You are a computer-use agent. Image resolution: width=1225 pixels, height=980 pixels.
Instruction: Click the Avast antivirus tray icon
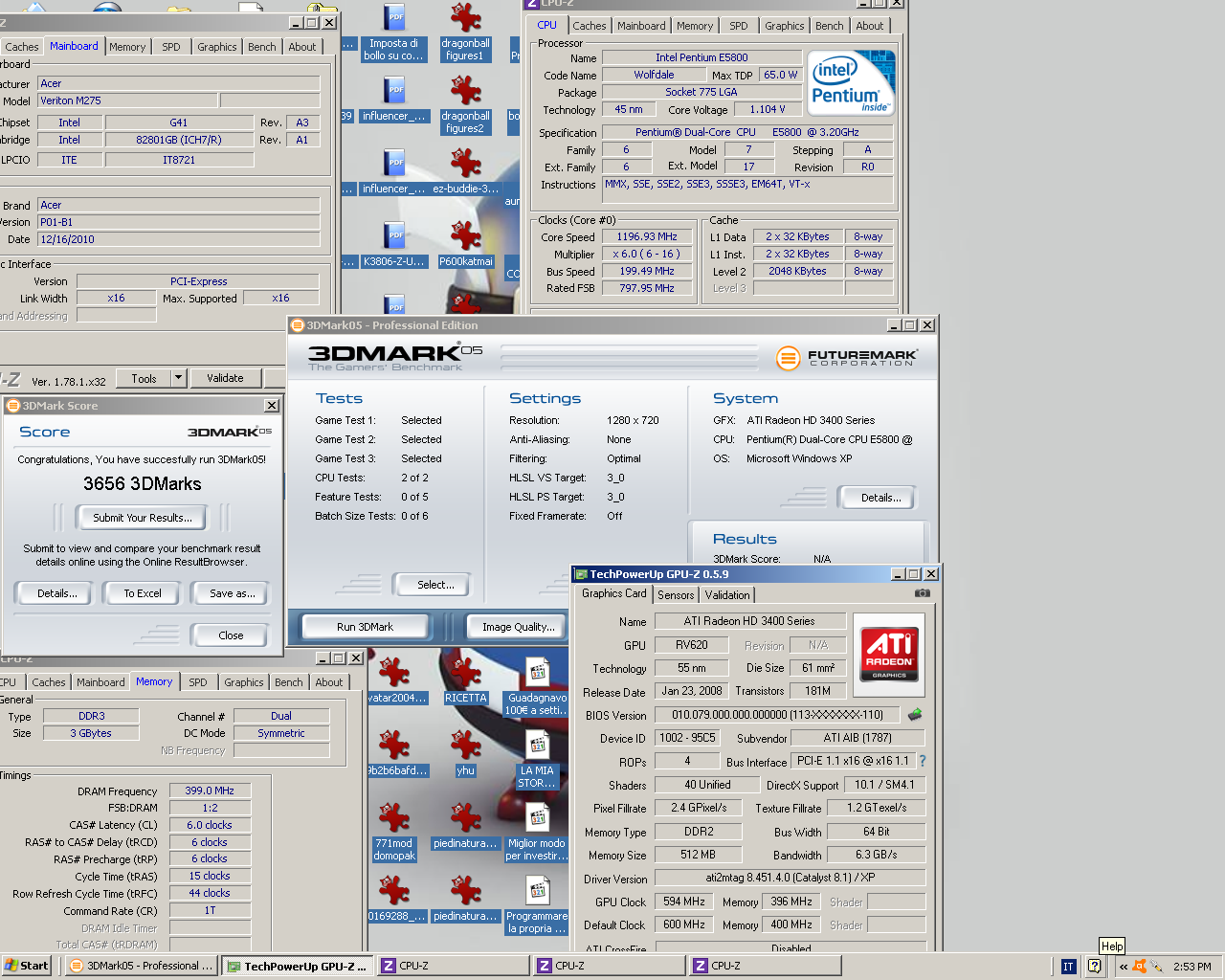coord(1139,967)
